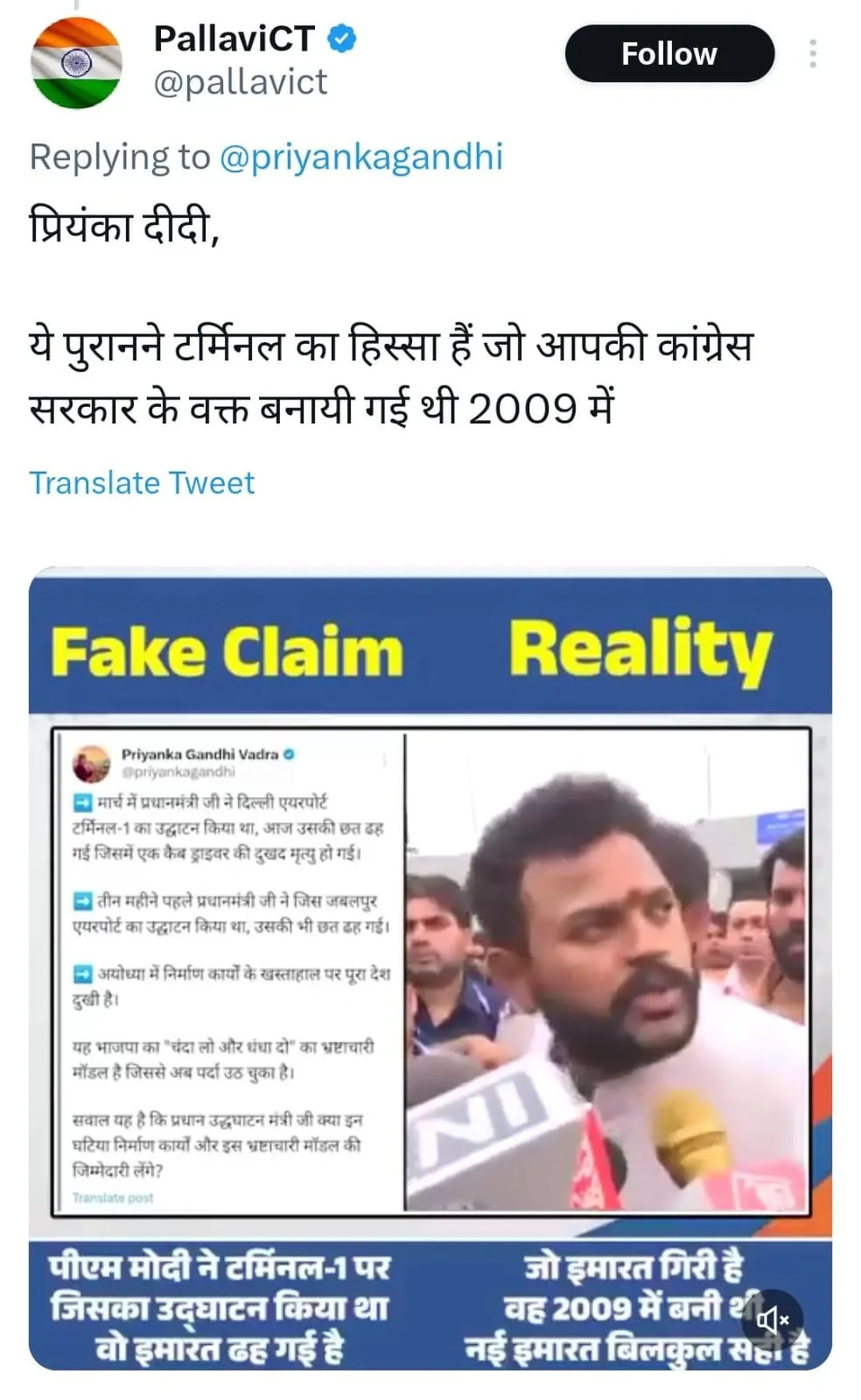The height and width of the screenshot is (1400, 861).
Task: Click Translate Tweet
Action: point(142,483)
